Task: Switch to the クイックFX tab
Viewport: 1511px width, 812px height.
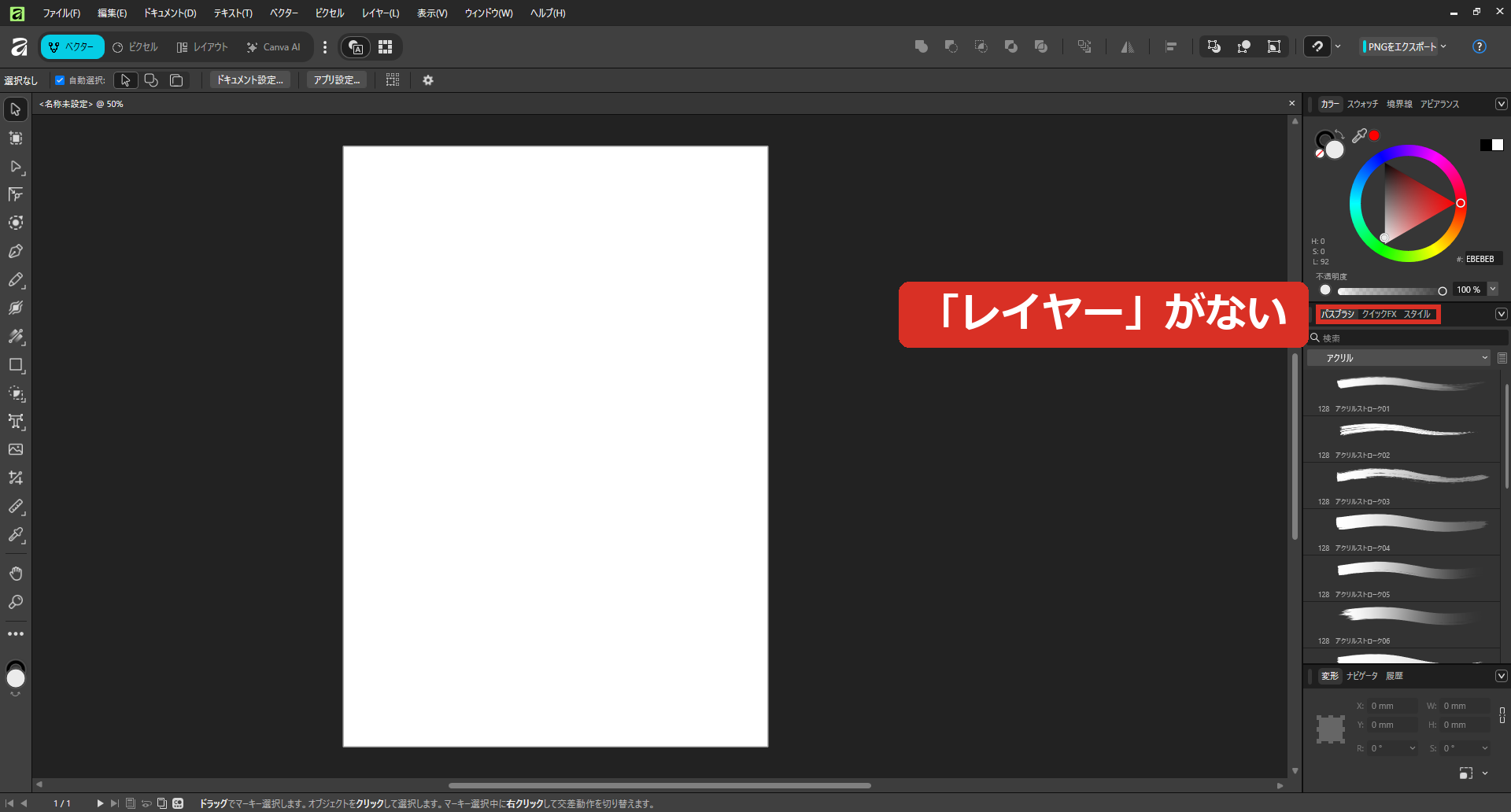Action: pyautogui.click(x=1379, y=314)
